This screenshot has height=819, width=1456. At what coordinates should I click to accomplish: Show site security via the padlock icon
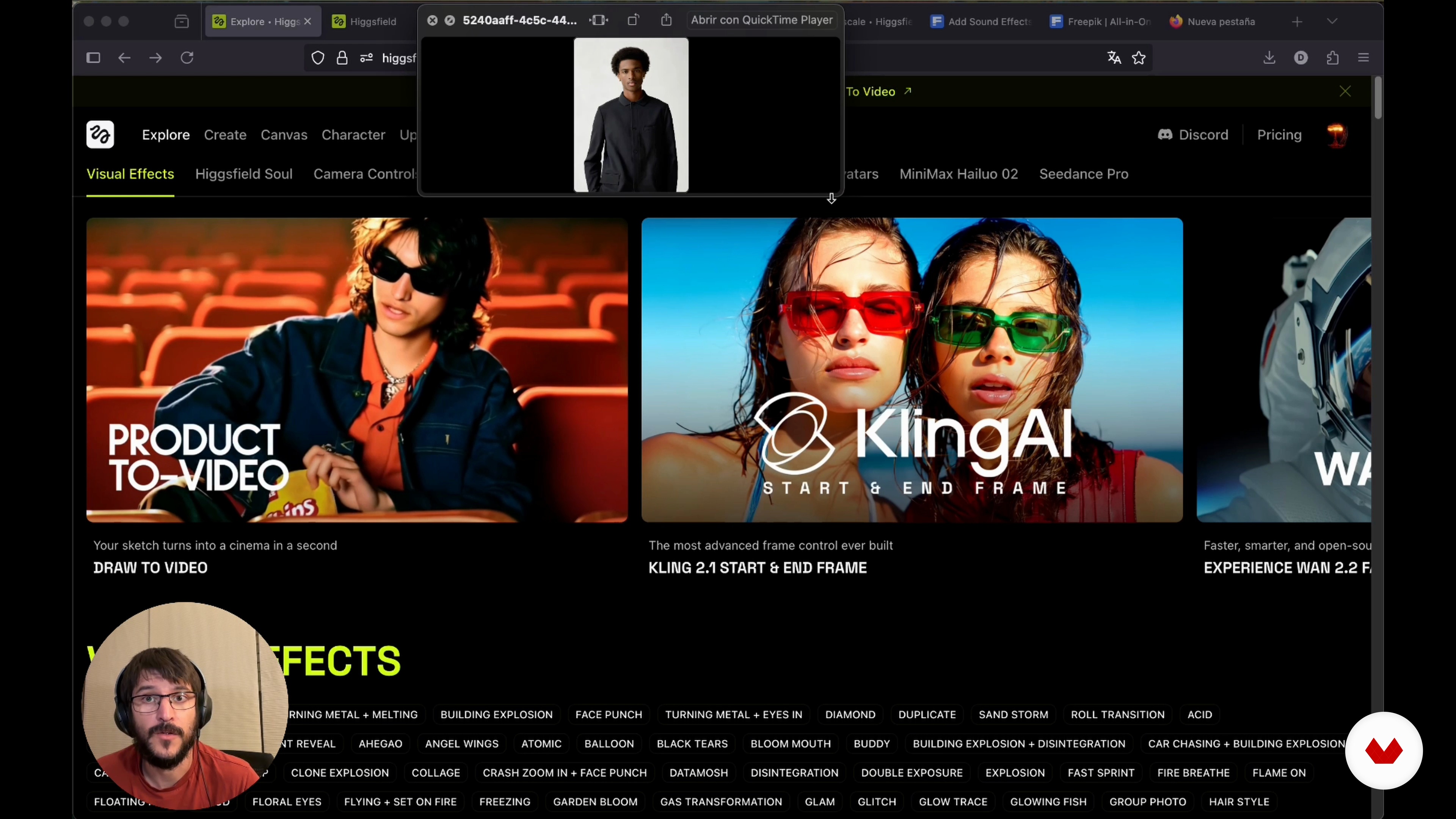[342, 58]
